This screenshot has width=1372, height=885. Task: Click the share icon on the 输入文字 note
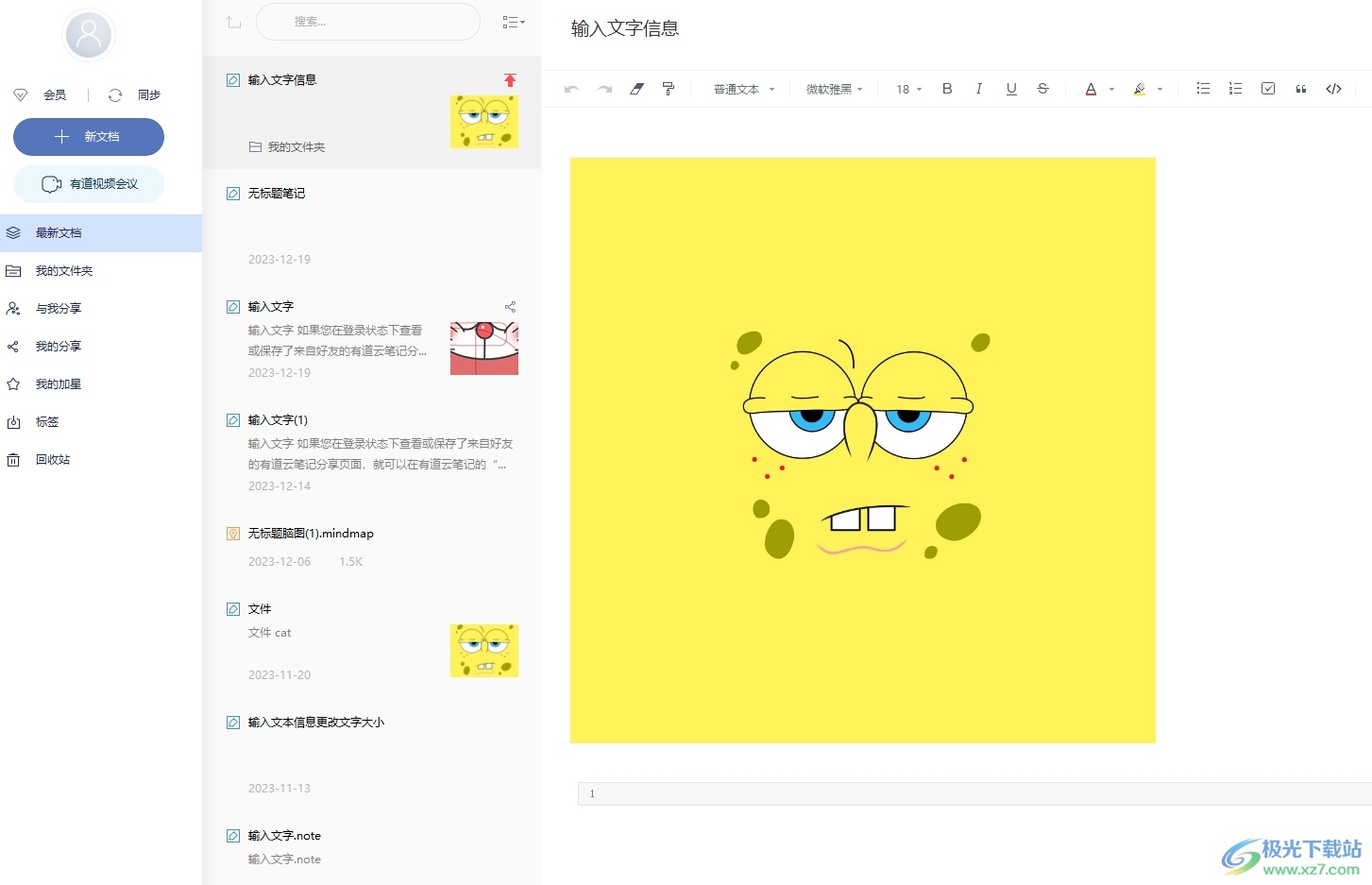click(510, 307)
